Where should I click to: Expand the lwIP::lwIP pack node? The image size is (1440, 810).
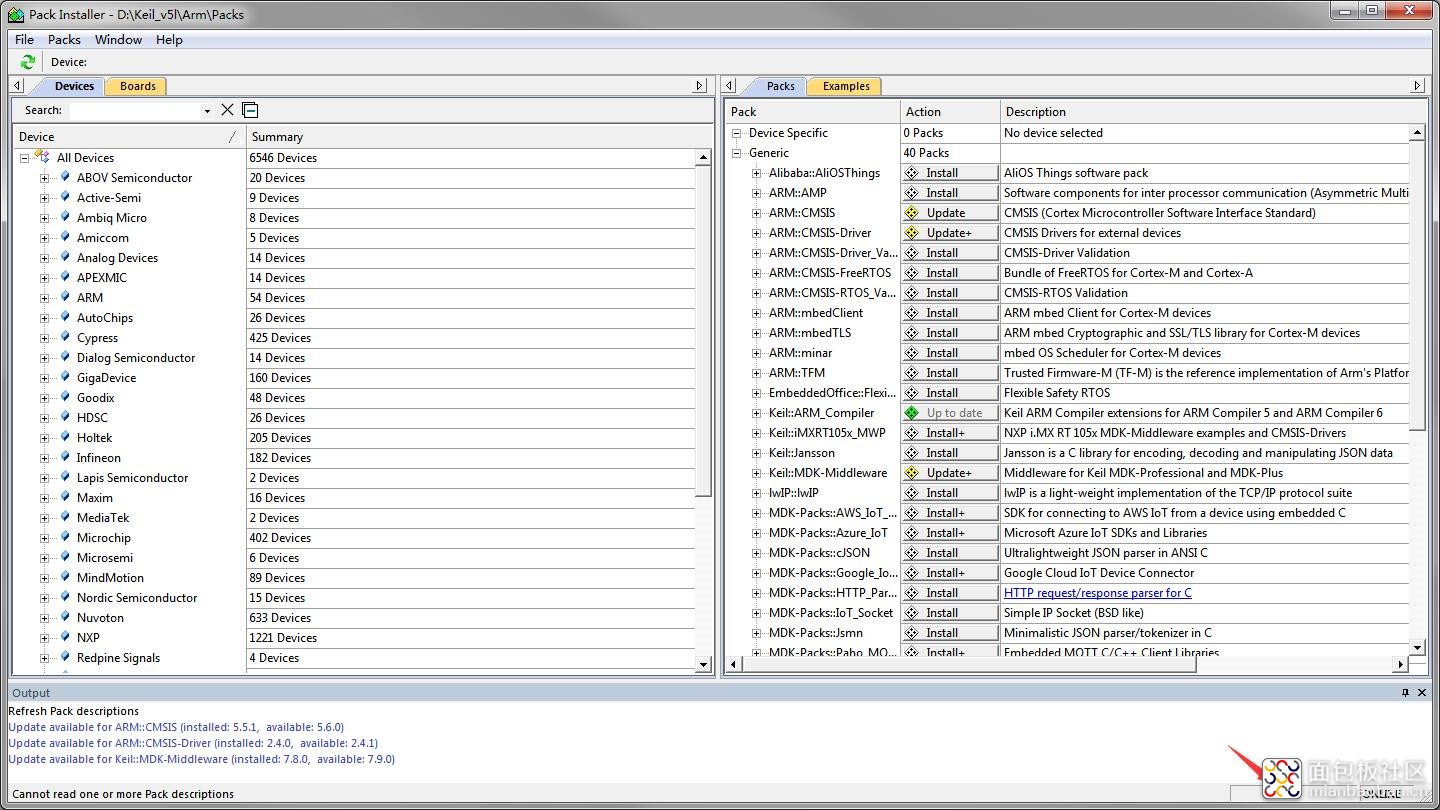757,493
